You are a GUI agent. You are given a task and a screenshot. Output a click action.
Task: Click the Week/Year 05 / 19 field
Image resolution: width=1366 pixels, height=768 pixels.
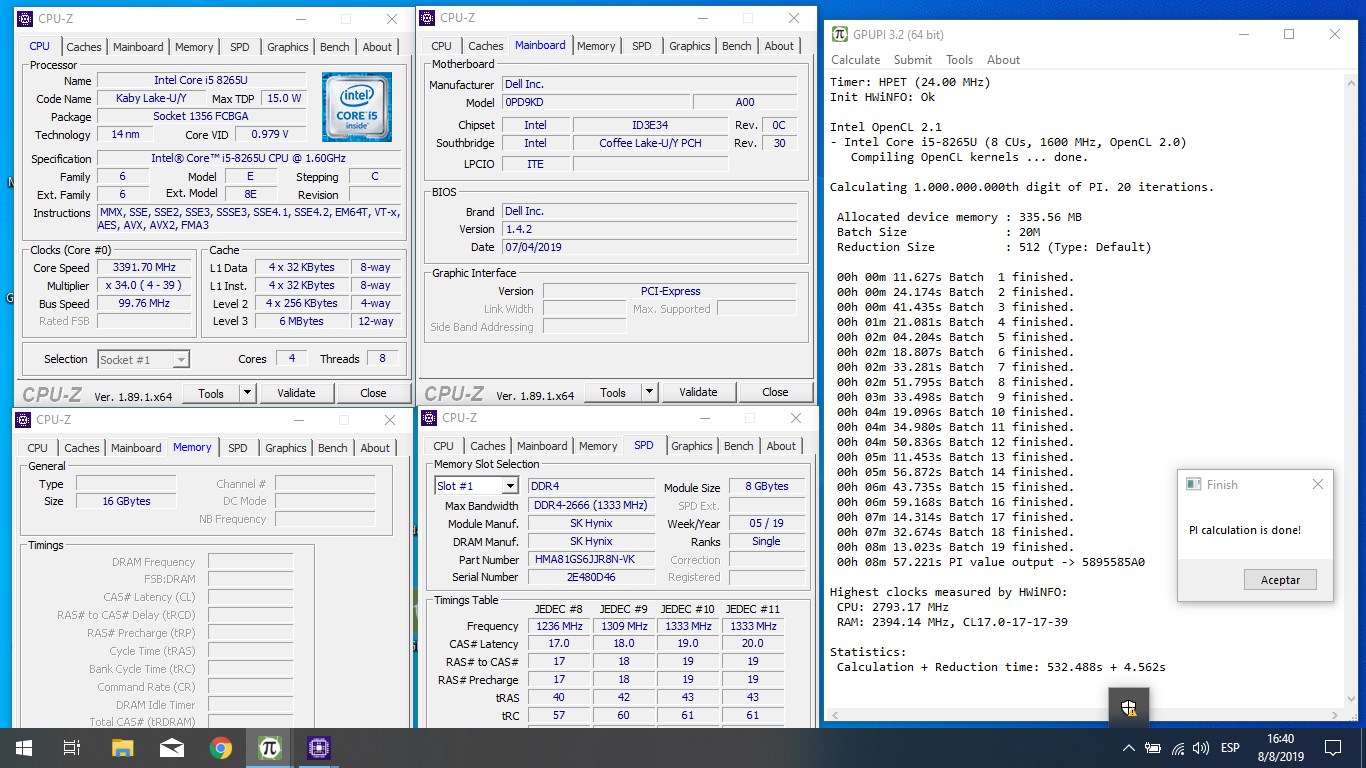pyautogui.click(x=767, y=524)
